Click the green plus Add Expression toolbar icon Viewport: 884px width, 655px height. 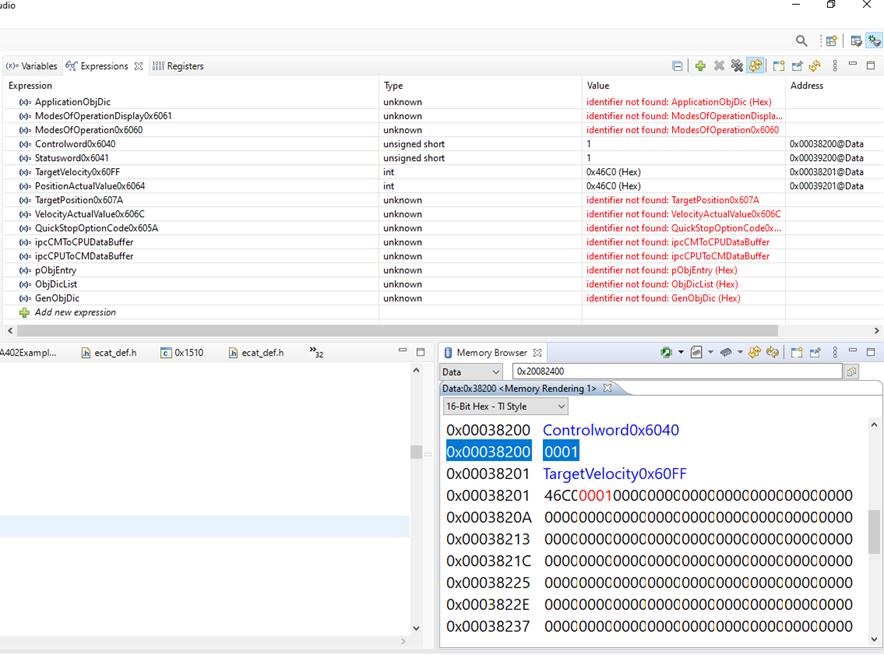(x=700, y=66)
